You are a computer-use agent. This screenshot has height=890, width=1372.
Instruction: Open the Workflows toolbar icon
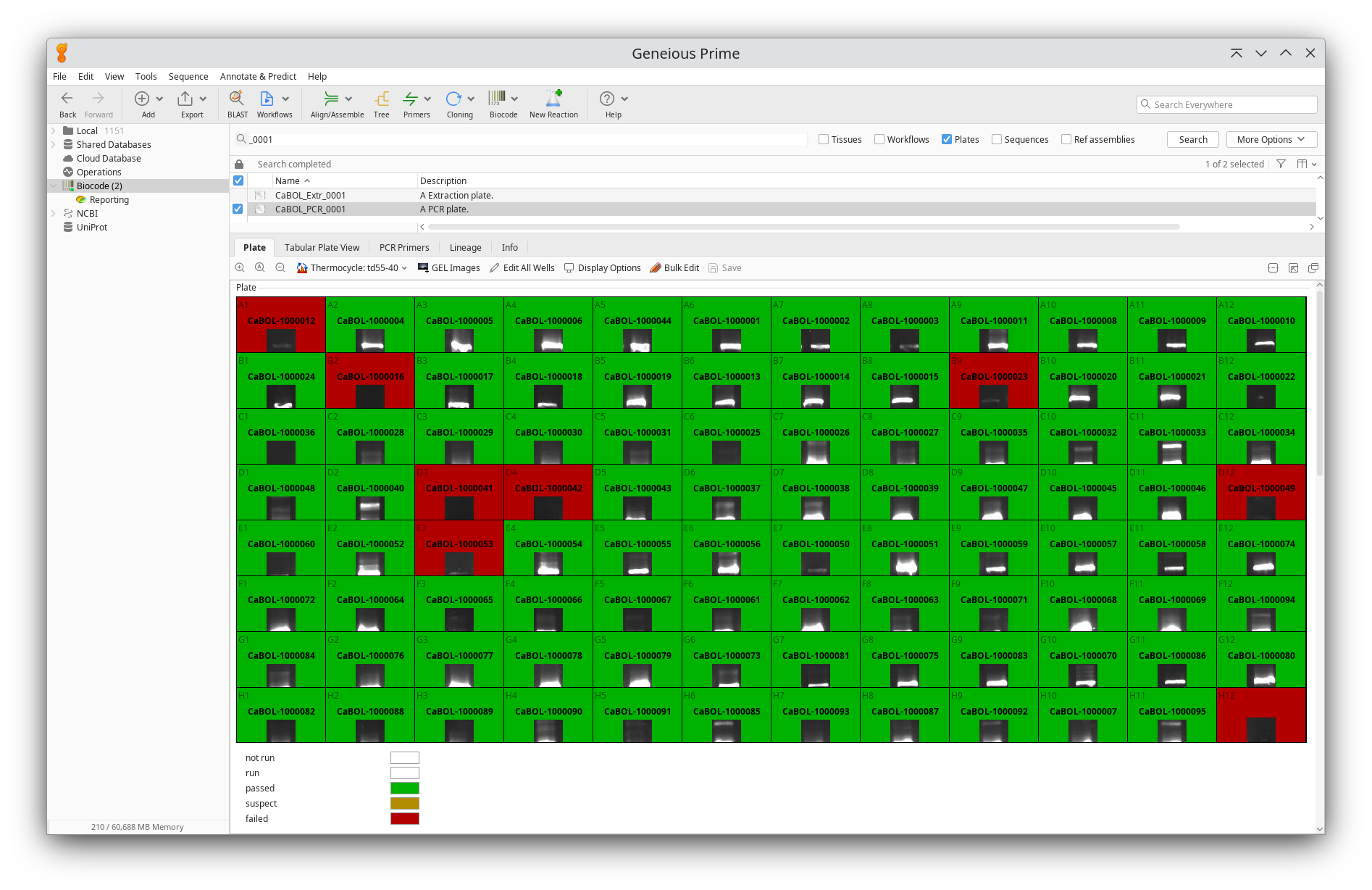pyautogui.click(x=267, y=99)
